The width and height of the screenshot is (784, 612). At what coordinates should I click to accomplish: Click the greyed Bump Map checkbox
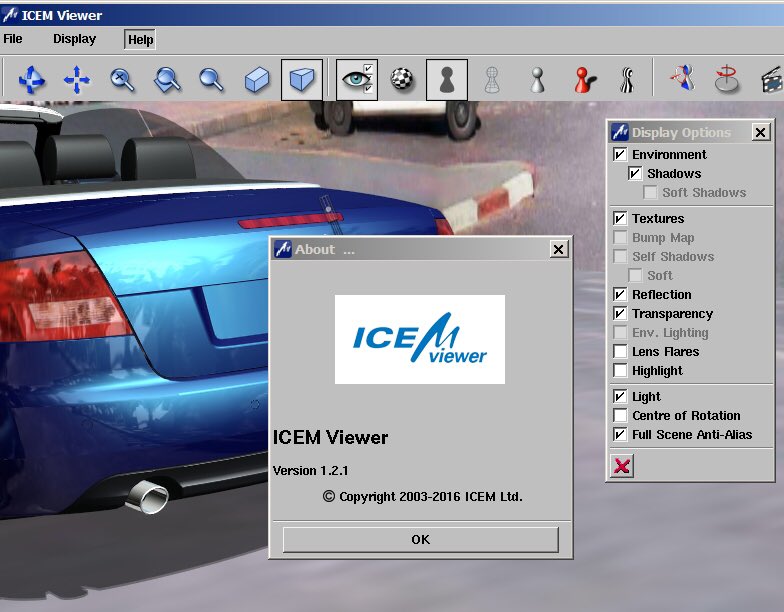point(620,237)
